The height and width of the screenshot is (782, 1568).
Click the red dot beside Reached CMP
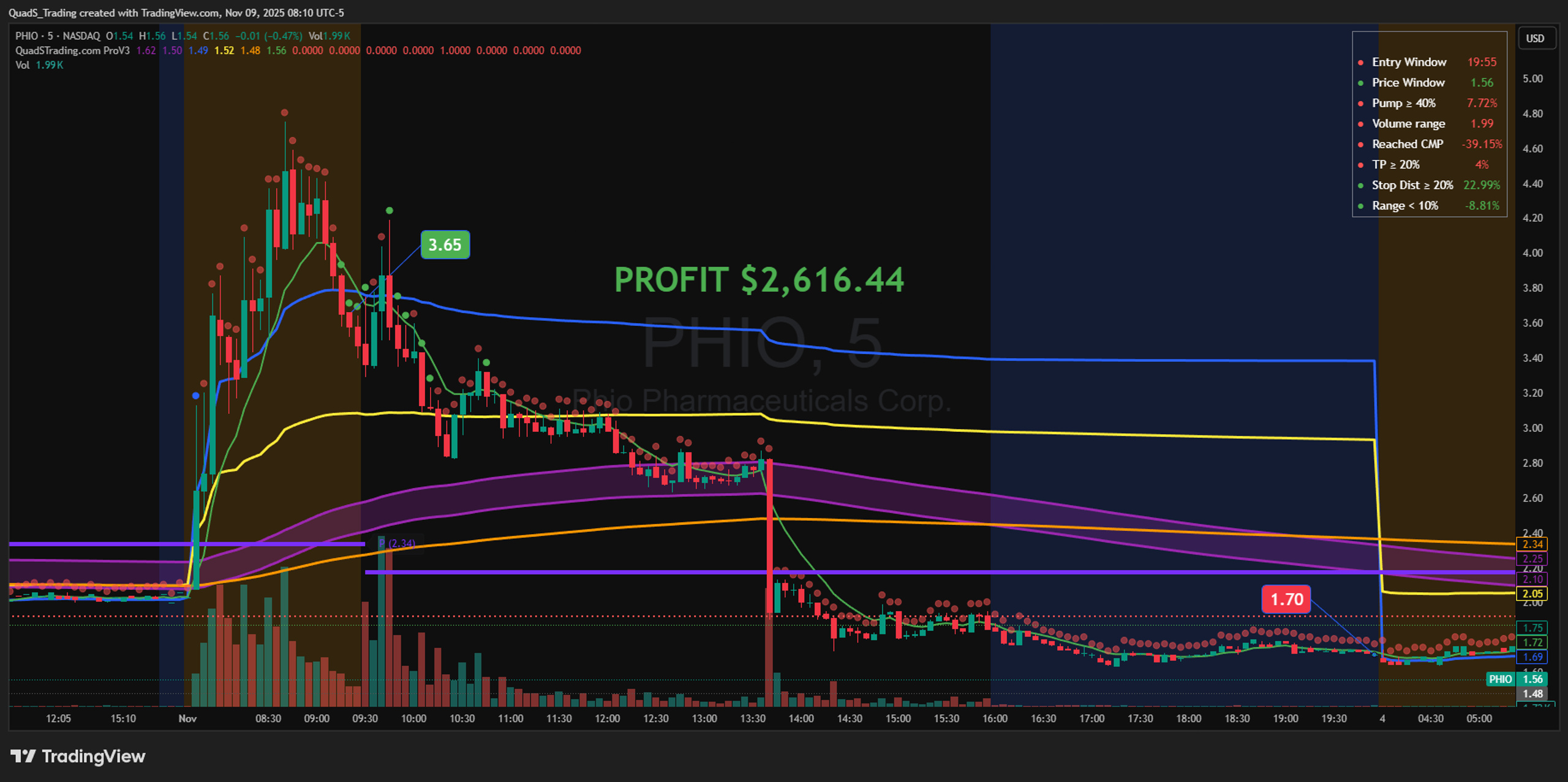tap(1360, 145)
